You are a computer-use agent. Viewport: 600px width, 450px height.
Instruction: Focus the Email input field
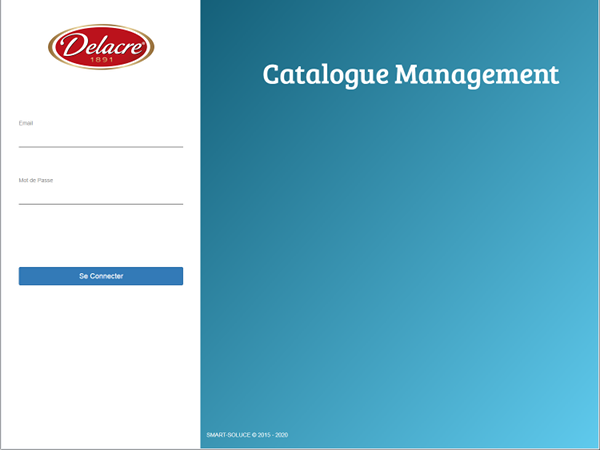100,138
